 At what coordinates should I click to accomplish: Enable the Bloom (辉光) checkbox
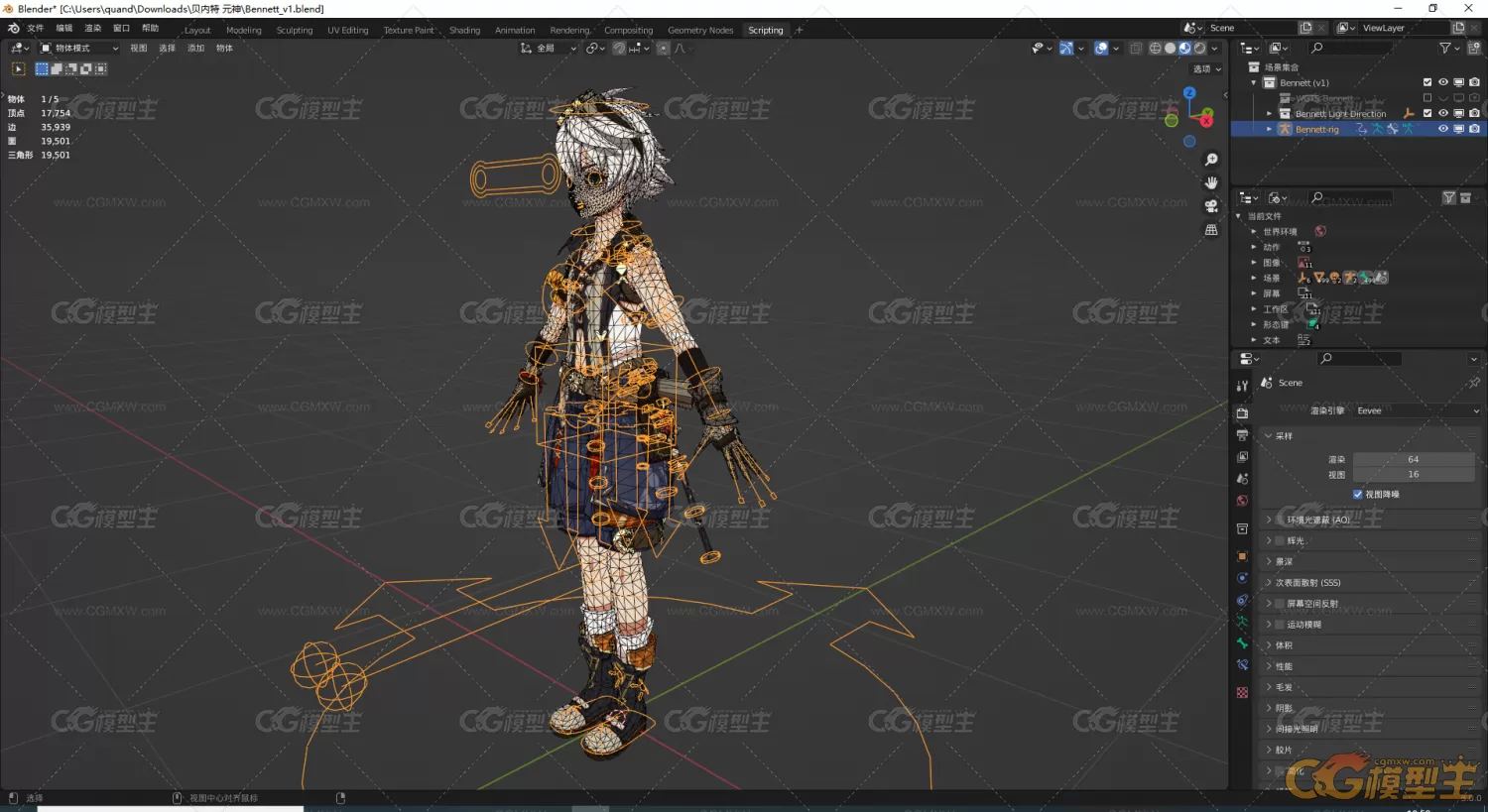point(1280,540)
